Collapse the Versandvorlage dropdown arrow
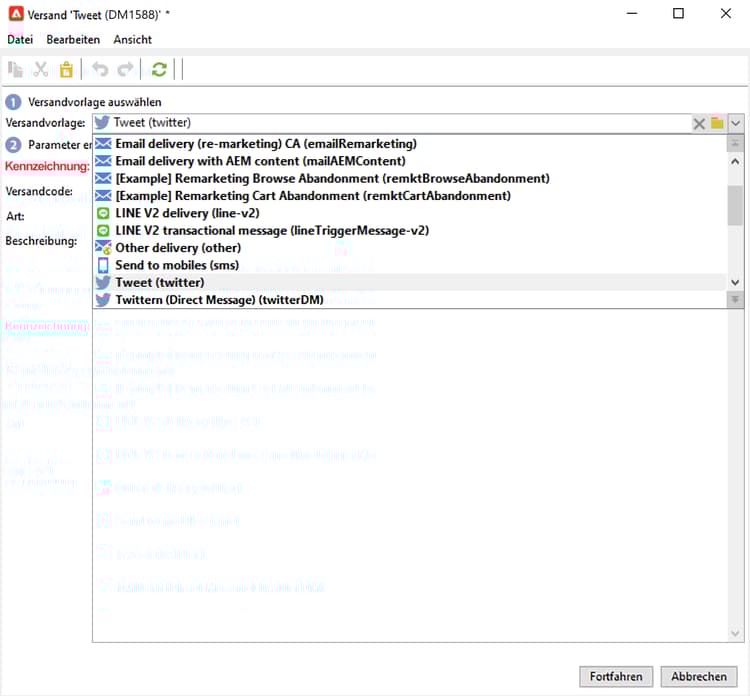The height and width of the screenshot is (696, 750). [x=736, y=123]
